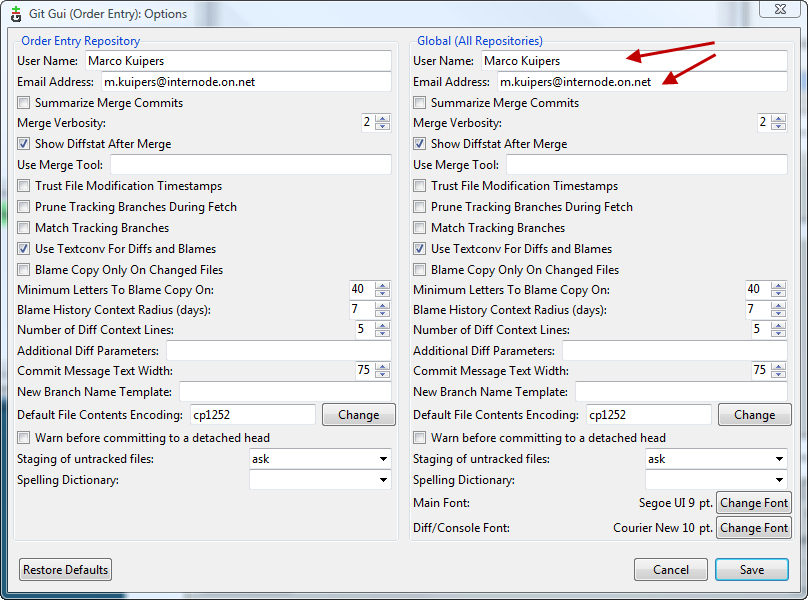808x600 pixels.
Task: Uncheck Global Show Diffstat After Merge
Action: click(420, 144)
